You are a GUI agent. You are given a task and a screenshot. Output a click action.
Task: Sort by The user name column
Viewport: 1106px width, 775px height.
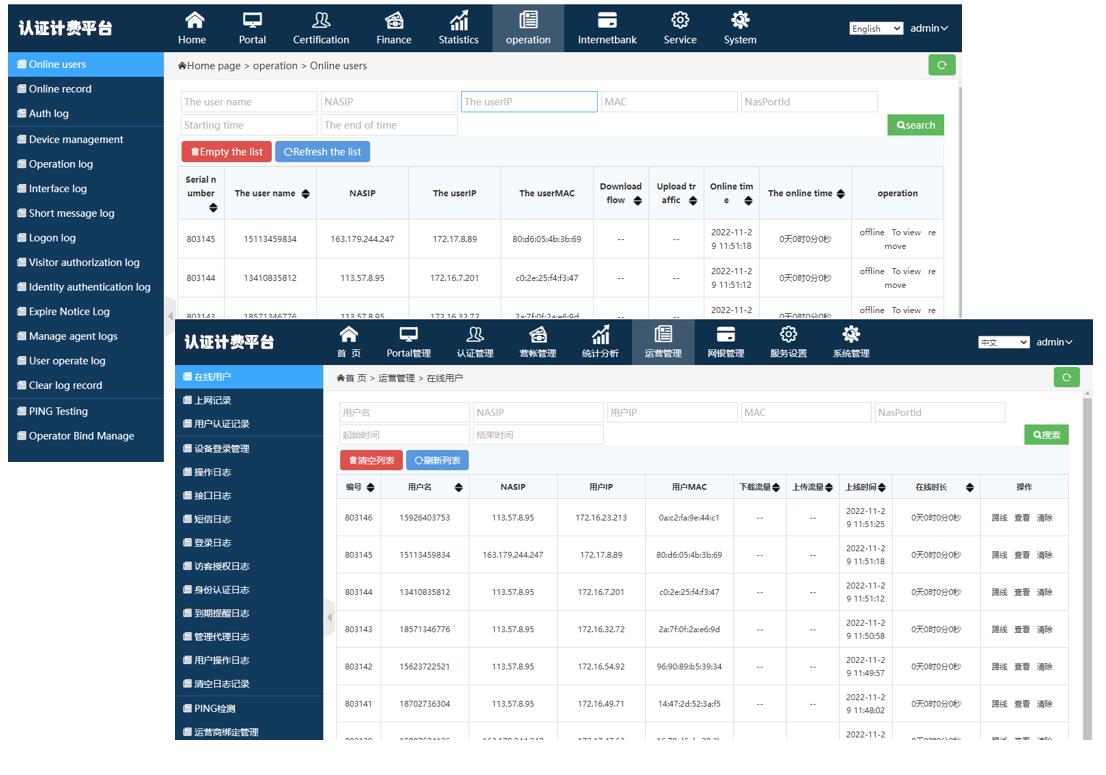click(x=306, y=194)
